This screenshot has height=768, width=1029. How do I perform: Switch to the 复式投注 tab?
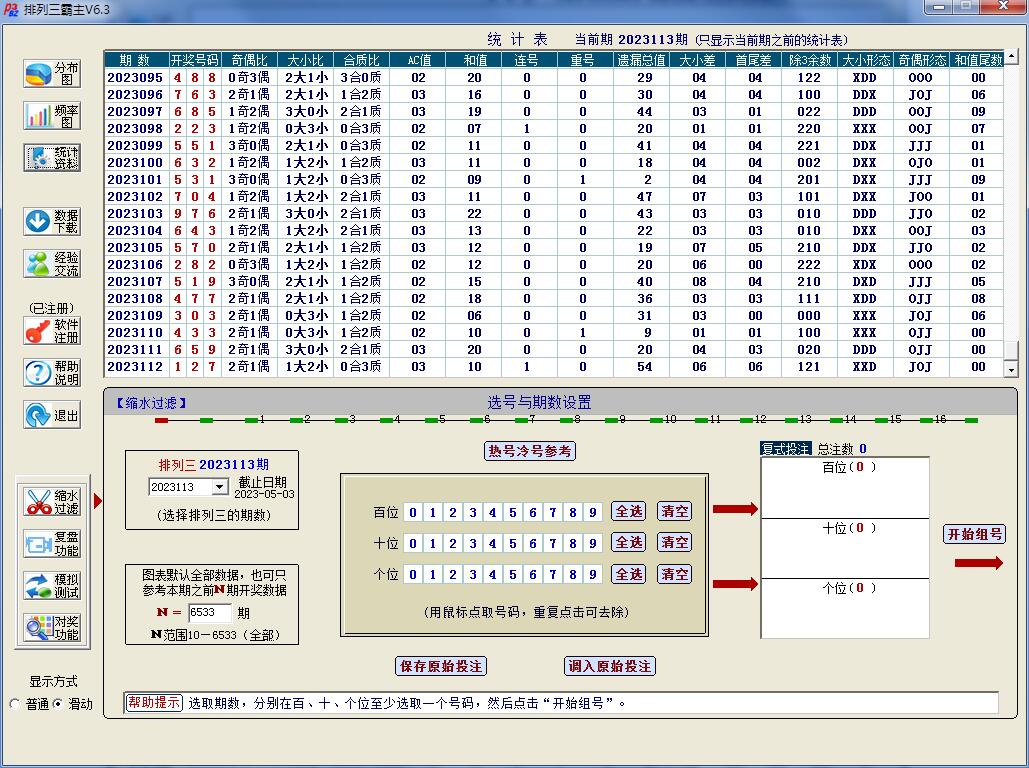[786, 450]
